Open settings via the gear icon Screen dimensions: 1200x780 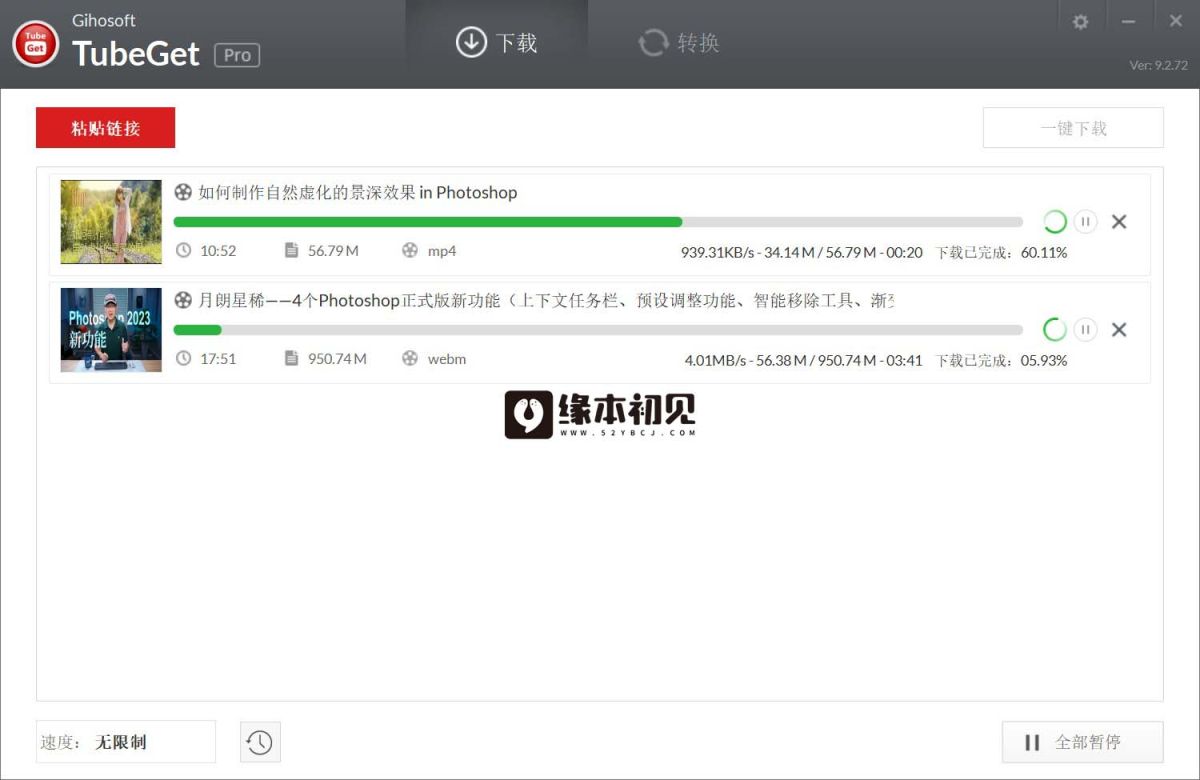click(x=1080, y=21)
